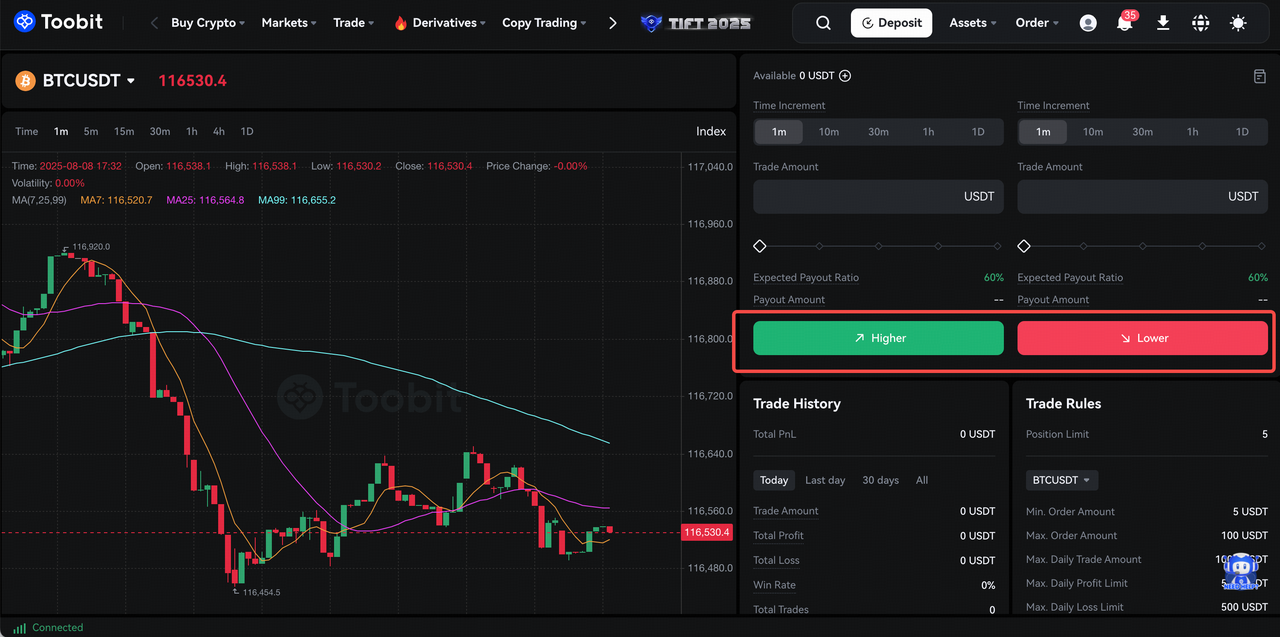Viewport: 1280px width, 637px height.
Task: Place a Lower prediction
Action: [1143, 338]
